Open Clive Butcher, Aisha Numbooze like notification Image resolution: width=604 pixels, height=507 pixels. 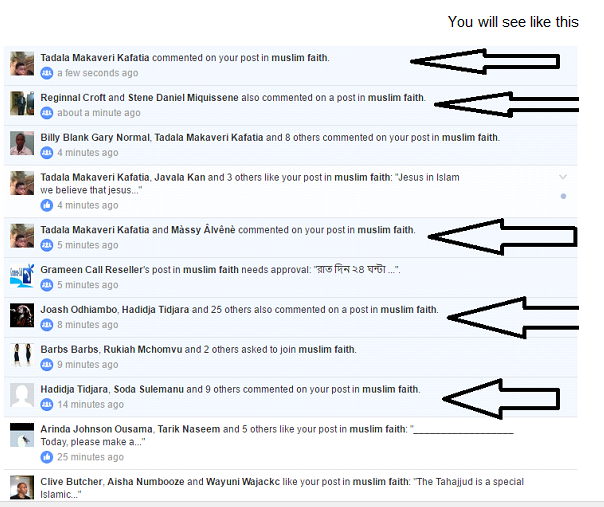pyautogui.click(x=290, y=486)
